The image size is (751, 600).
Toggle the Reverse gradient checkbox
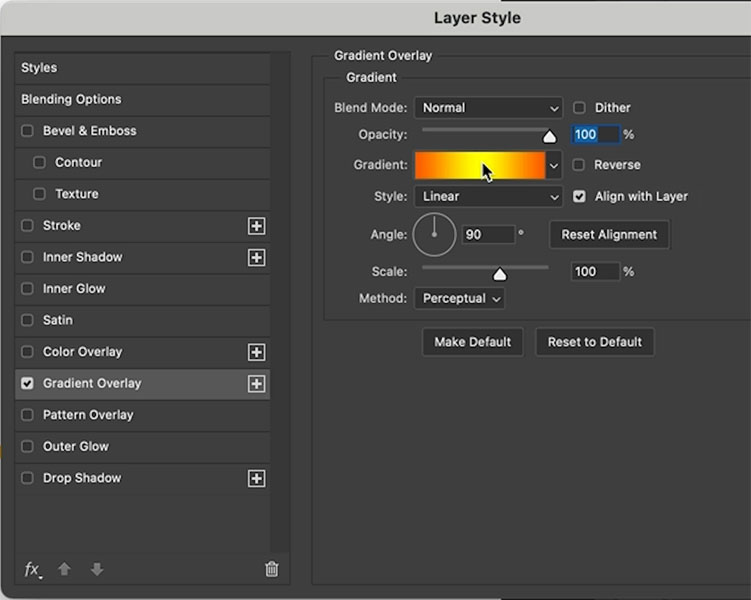579,165
